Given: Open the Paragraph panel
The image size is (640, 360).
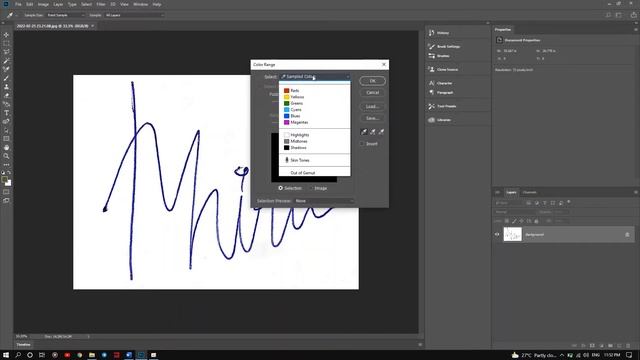Looking at the screenshot, I should [441, 93].
